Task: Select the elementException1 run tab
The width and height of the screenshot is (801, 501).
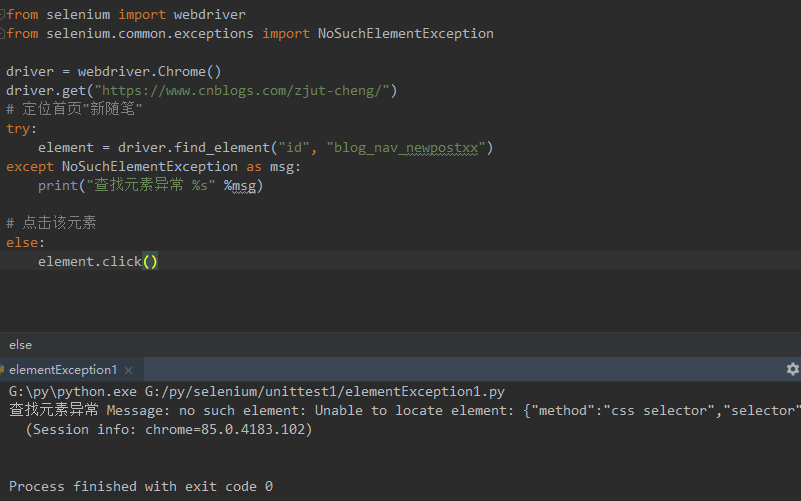Action: click(x=63, y=370)
